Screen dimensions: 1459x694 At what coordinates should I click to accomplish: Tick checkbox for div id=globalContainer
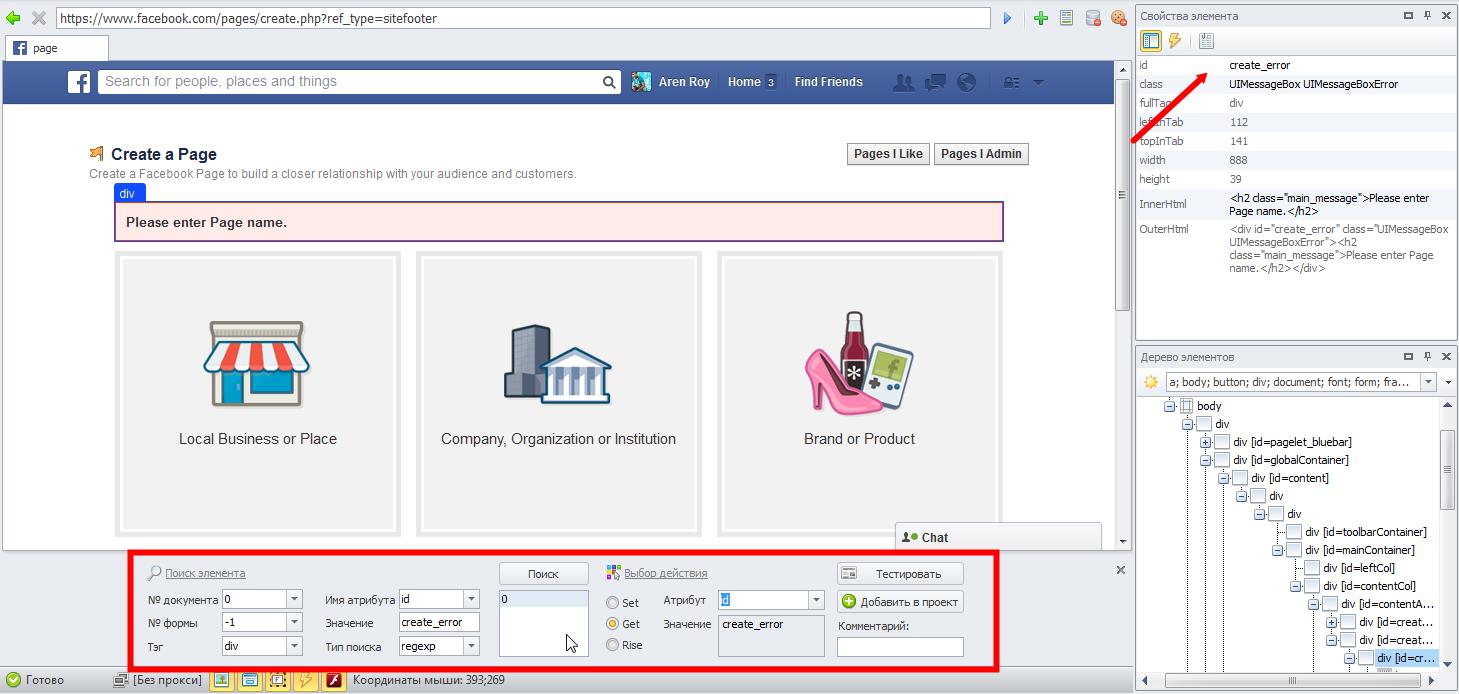(1222, 460)
